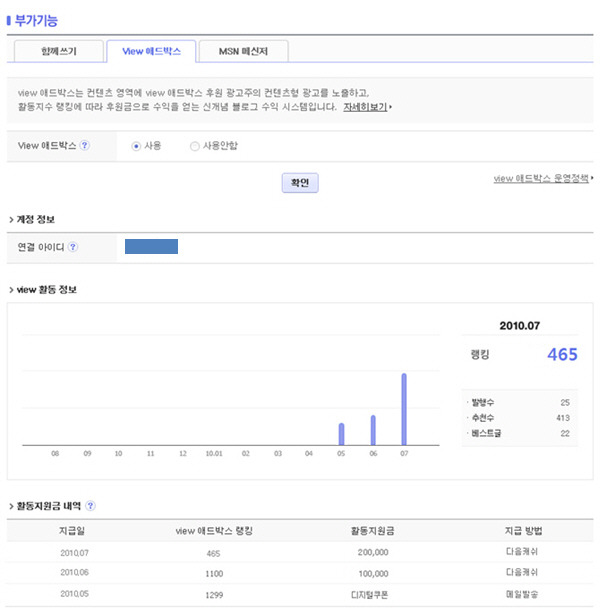Open help icon next to 연결 아이디
The height and width of the screenshot is (613, 600).
(x=73, y=247)
